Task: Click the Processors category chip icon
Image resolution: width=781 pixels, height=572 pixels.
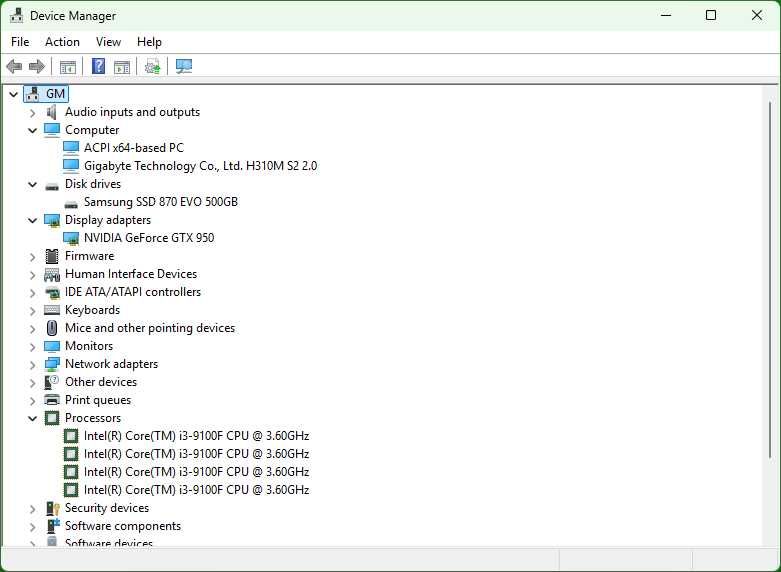Action: 52,418
